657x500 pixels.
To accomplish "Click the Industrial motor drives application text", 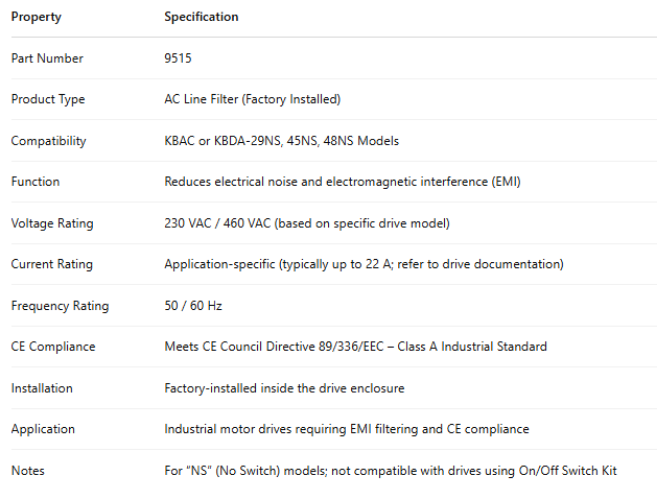I will (x=346, y=429).
